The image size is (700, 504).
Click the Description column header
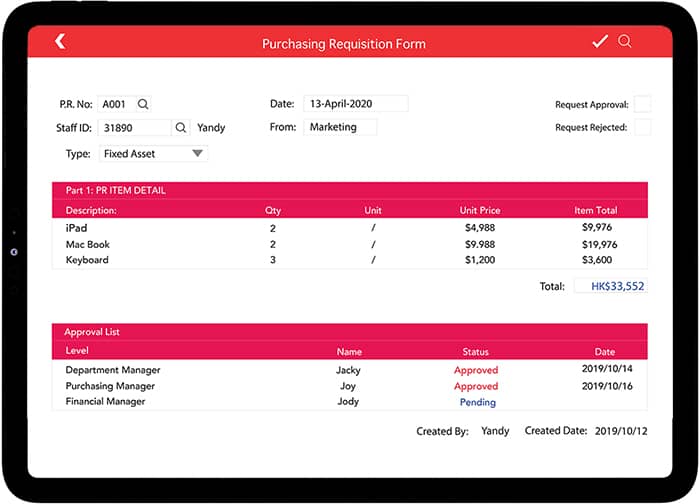[91, 210]
